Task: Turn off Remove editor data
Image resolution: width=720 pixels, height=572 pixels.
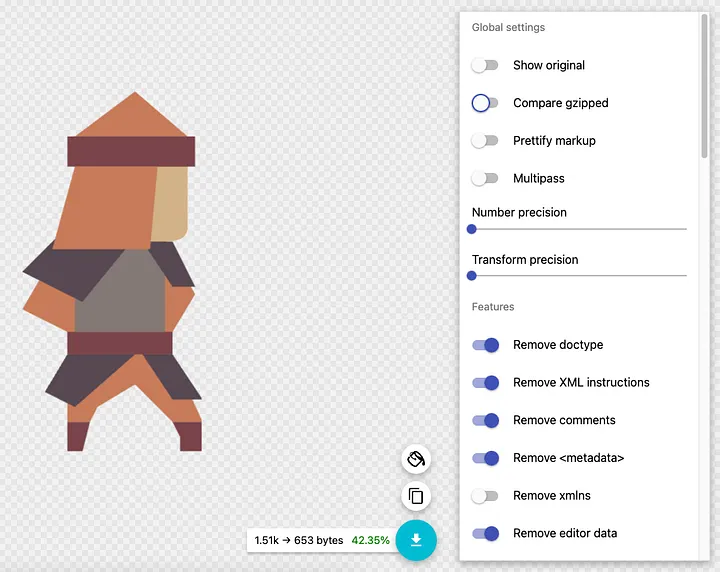Action: tap(485, 533)
